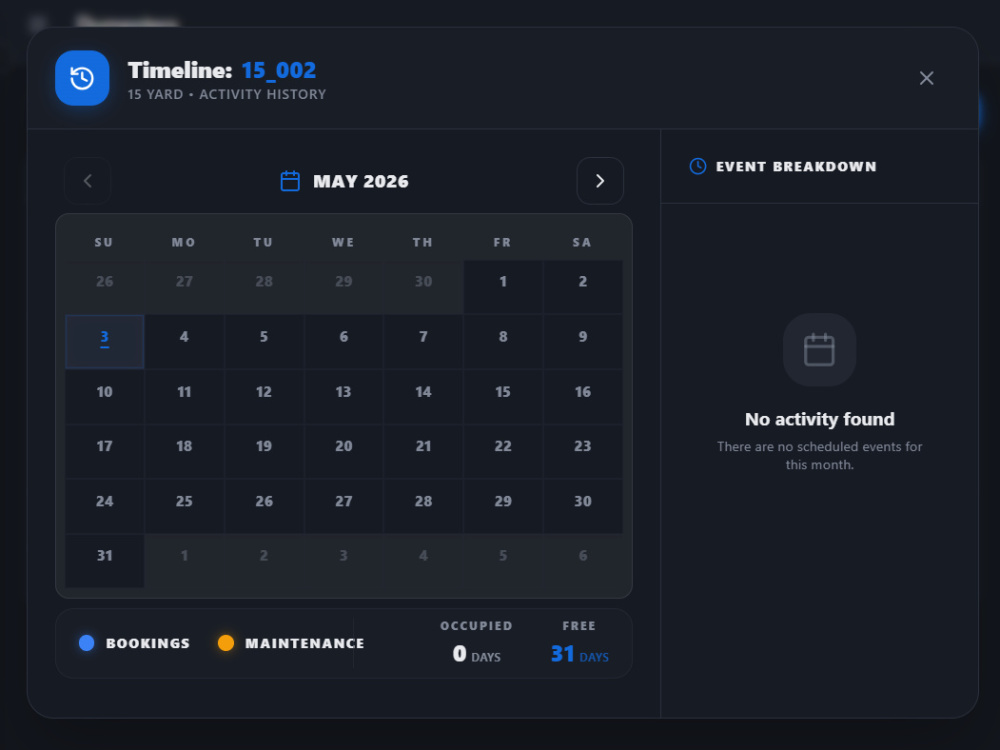Viewport: 1000px width, 750px height.
Task: Select day 18 in May
Action: [x=184, y=452]
